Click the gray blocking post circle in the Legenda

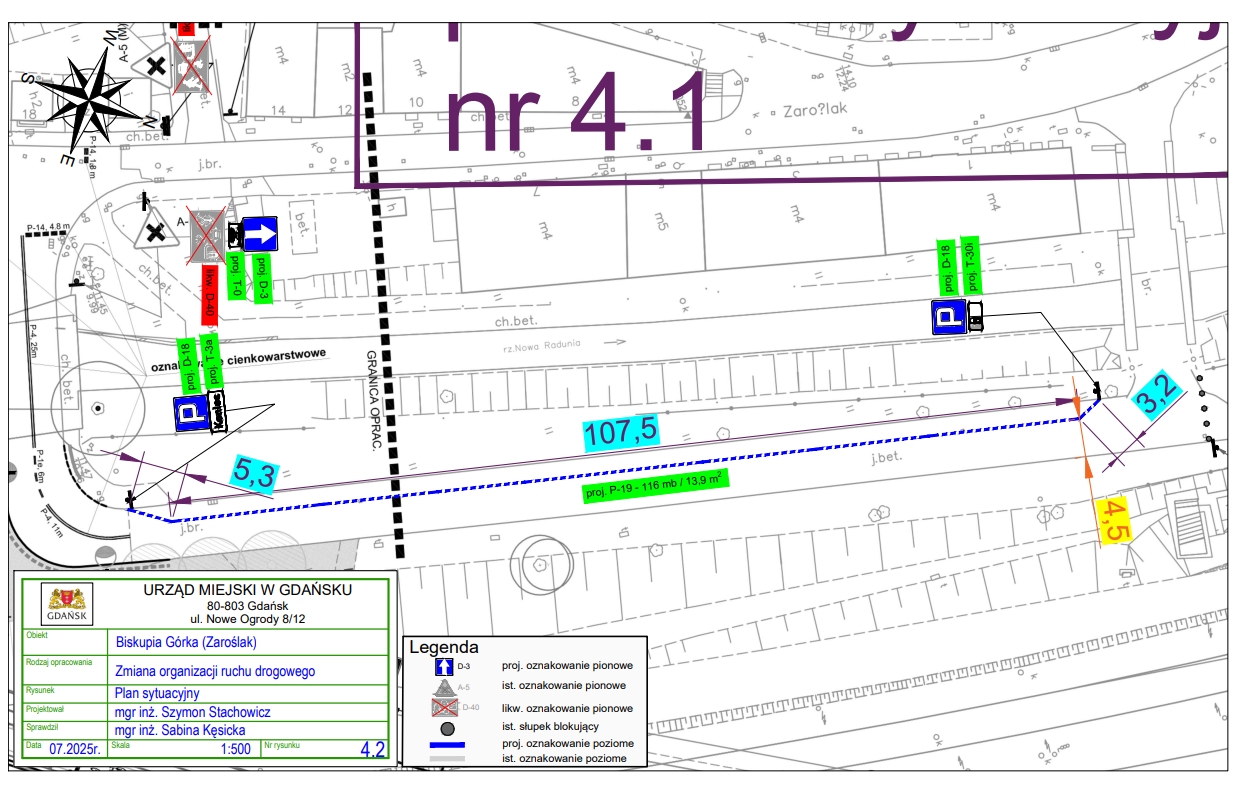click(x=446, y=728)
